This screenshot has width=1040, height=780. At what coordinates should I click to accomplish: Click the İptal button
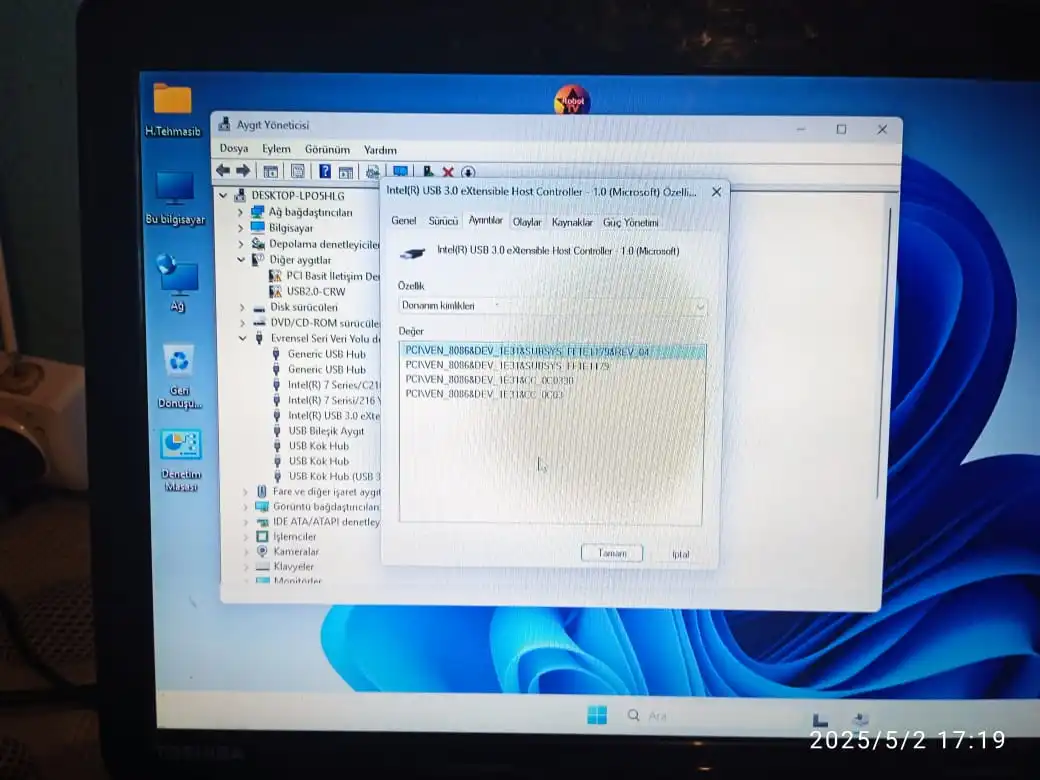point(681,554)
